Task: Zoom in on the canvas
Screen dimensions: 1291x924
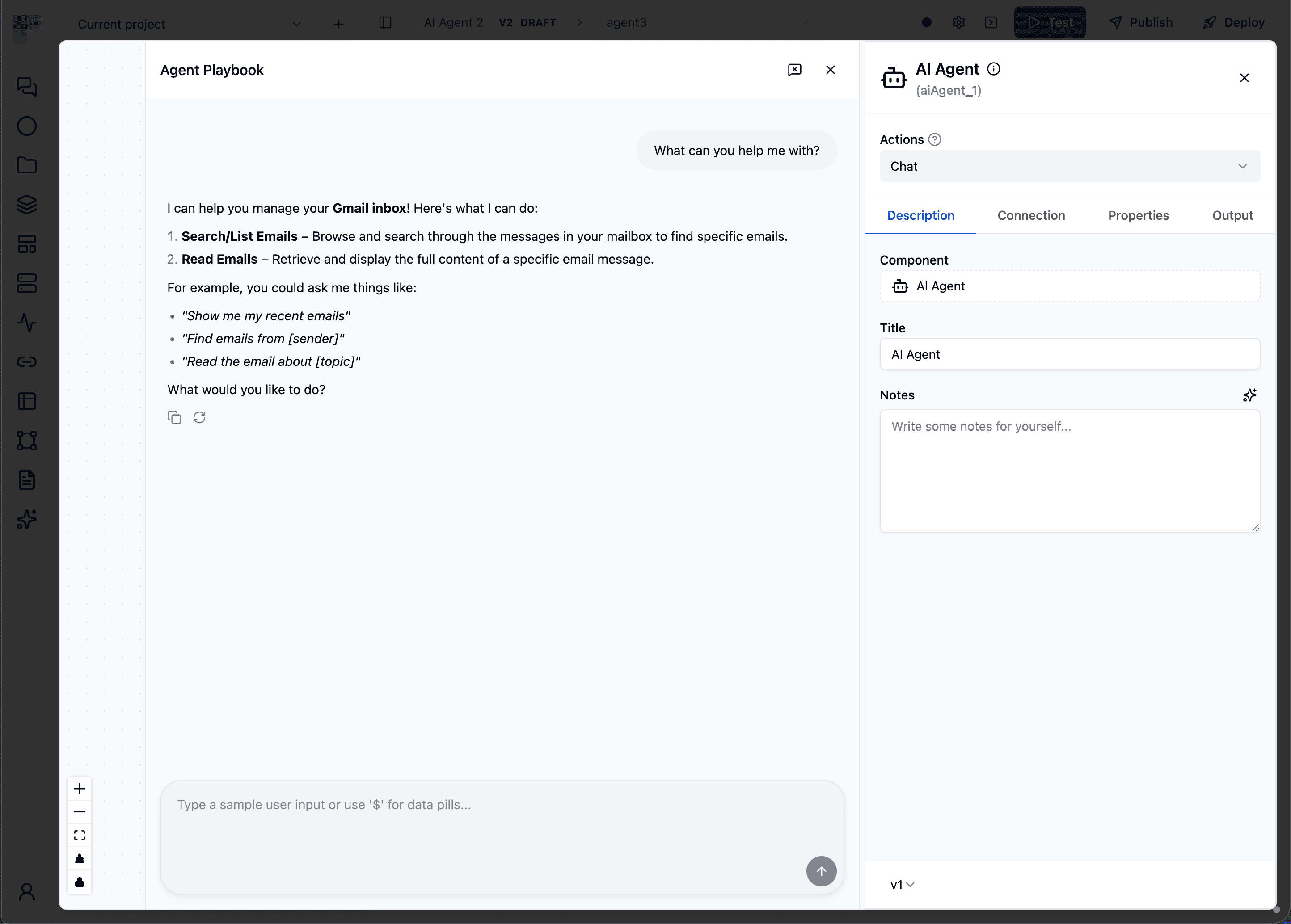Action: pyautogui.click(x=80, y=789)
